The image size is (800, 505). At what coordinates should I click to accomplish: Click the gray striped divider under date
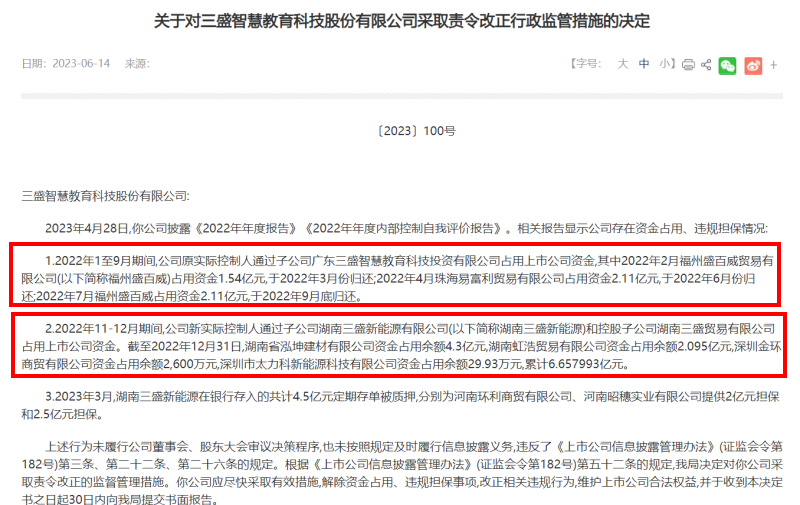tap(402, 96)
